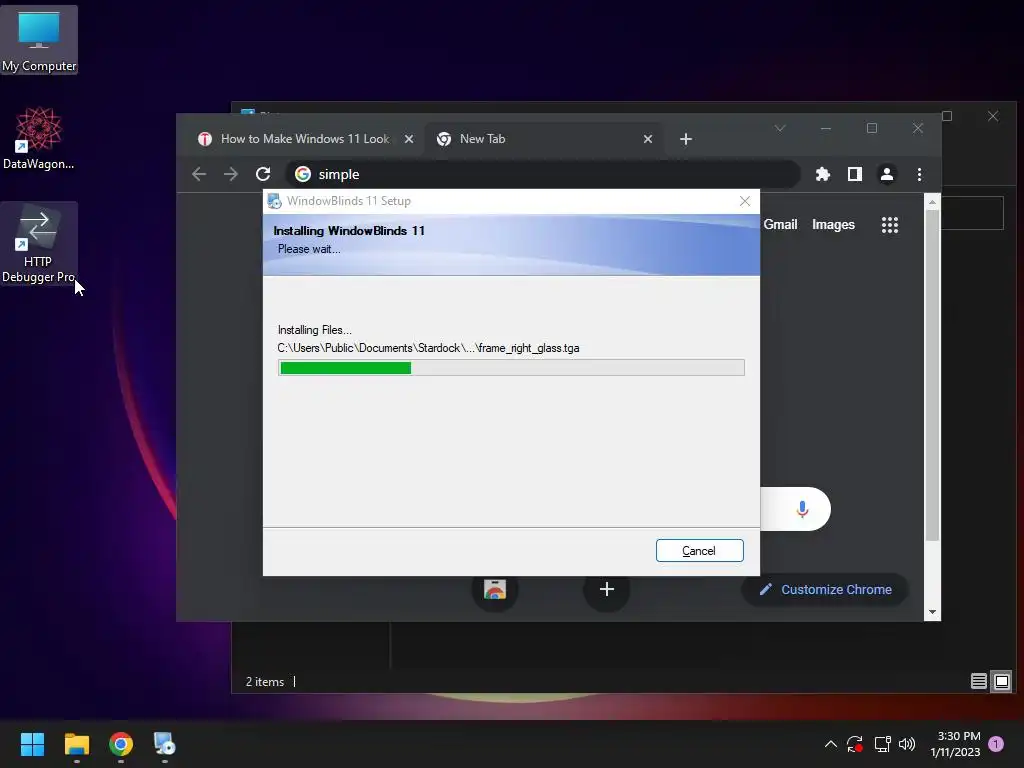1024x768 pixels.
Task: Open the Gmail link
Action: 780,225
